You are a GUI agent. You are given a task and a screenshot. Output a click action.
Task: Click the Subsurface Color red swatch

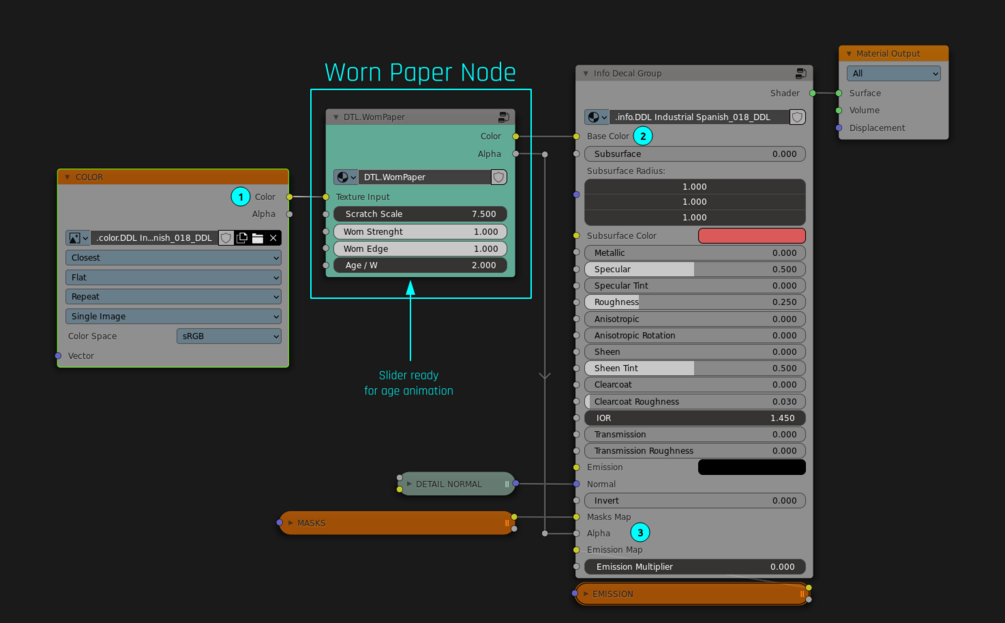[x=751, y=236]
